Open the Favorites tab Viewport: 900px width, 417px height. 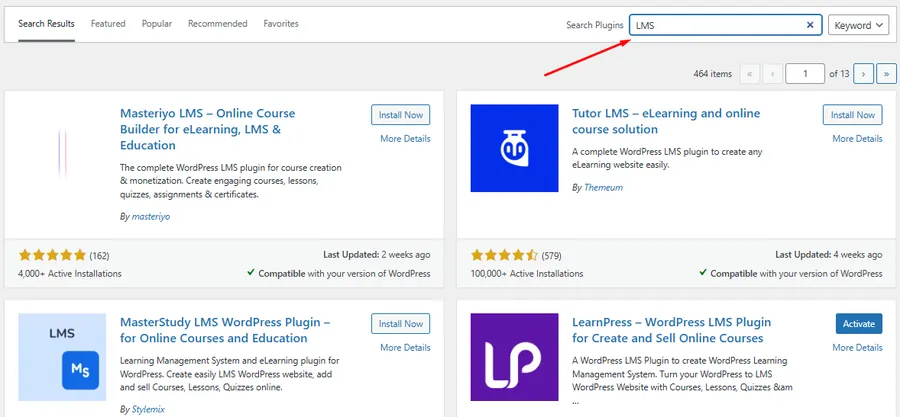click(281, 23)
